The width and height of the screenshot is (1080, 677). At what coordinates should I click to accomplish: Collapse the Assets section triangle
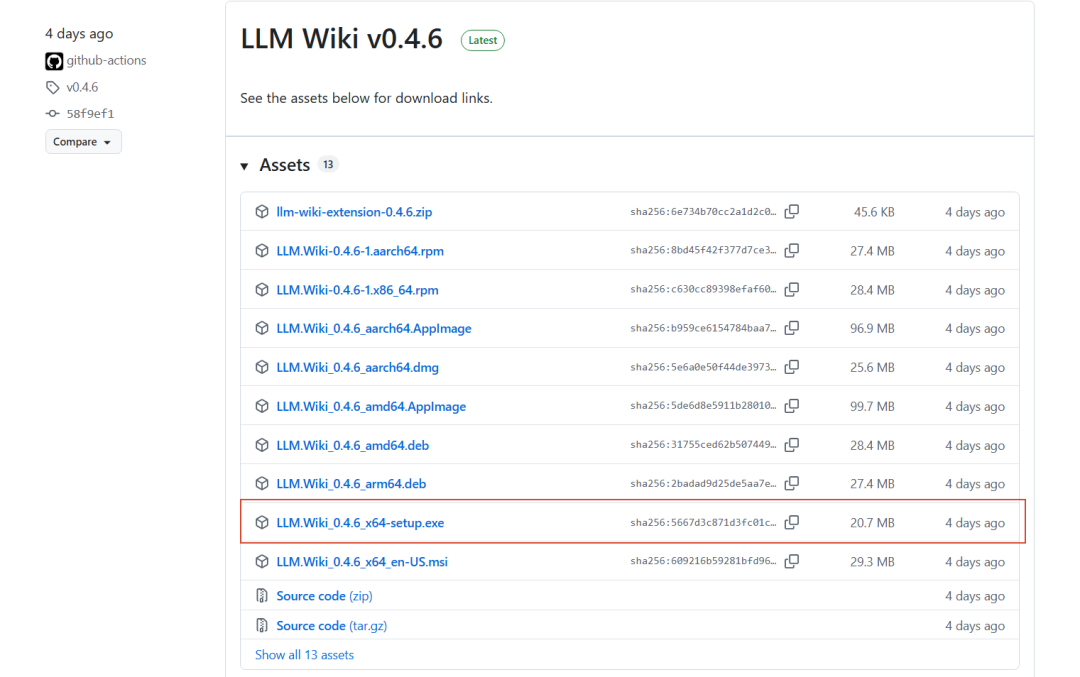tap(245, 166)
